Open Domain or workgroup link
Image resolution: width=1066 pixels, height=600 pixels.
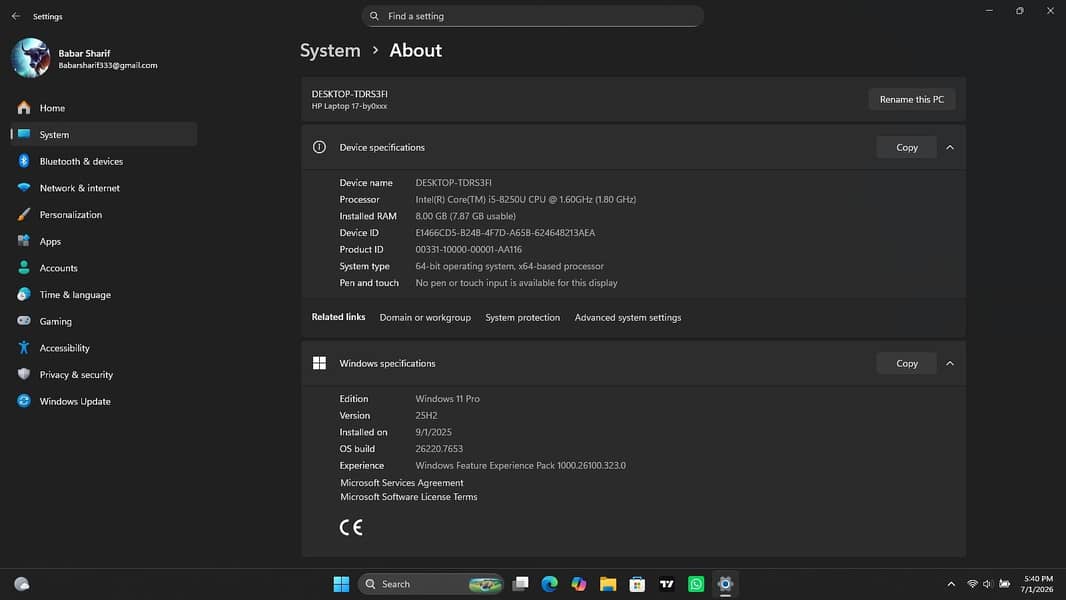coord(425,317)
